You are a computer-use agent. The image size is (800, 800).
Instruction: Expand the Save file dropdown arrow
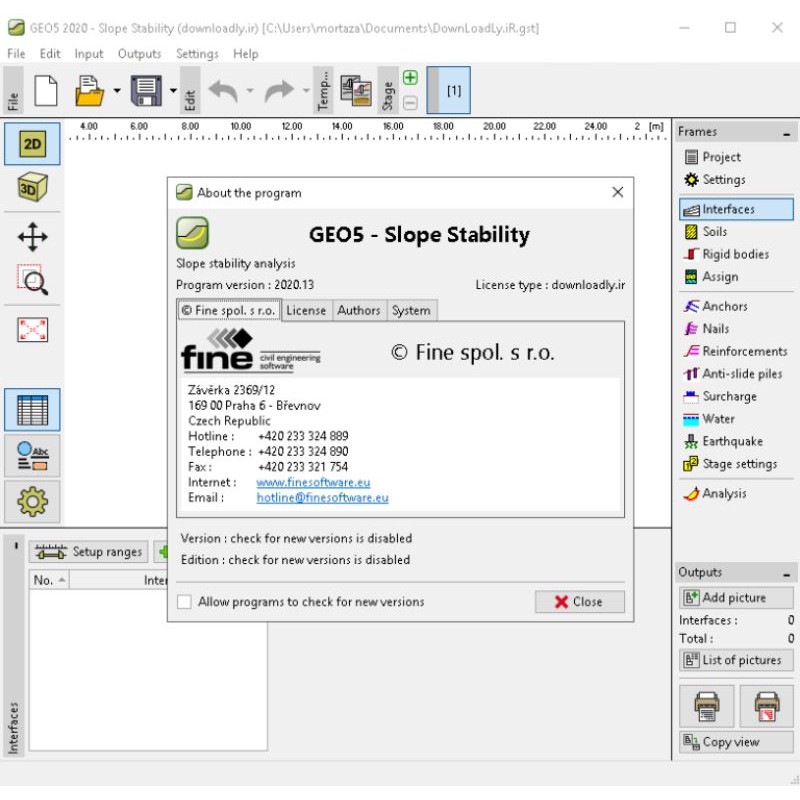click(172, 91)
